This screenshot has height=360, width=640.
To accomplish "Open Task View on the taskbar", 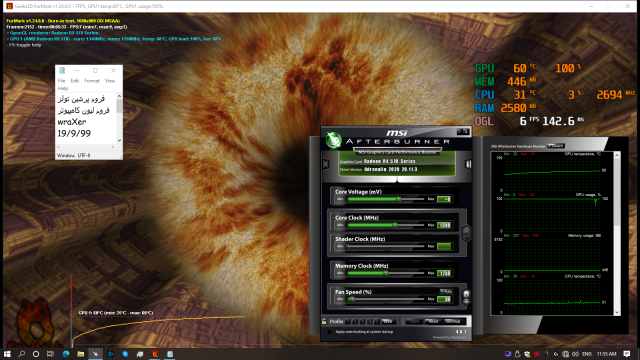I will click(50, 354).
